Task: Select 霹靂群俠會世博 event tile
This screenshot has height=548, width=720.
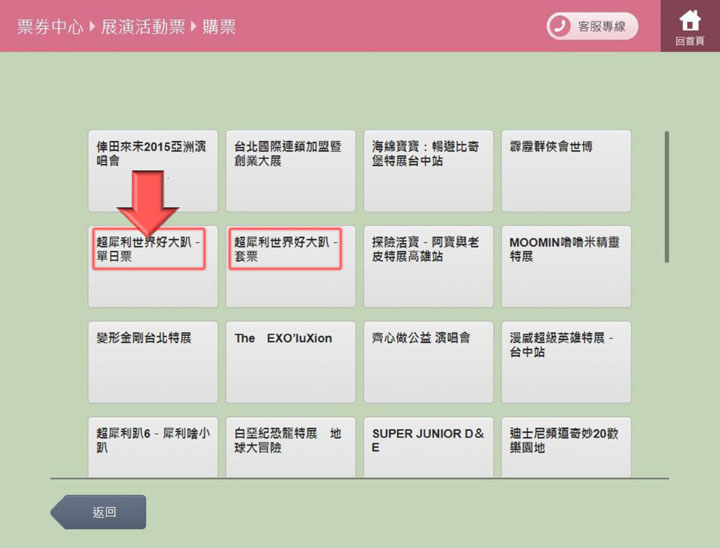Action: [566, 170]
